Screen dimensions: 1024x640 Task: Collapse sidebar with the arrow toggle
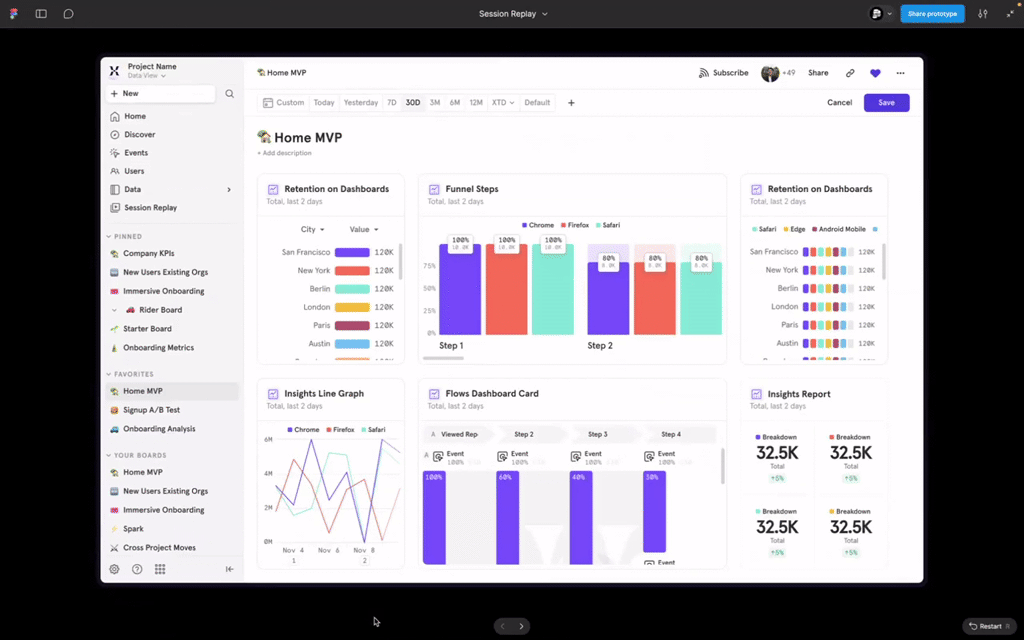coord(229,569)
